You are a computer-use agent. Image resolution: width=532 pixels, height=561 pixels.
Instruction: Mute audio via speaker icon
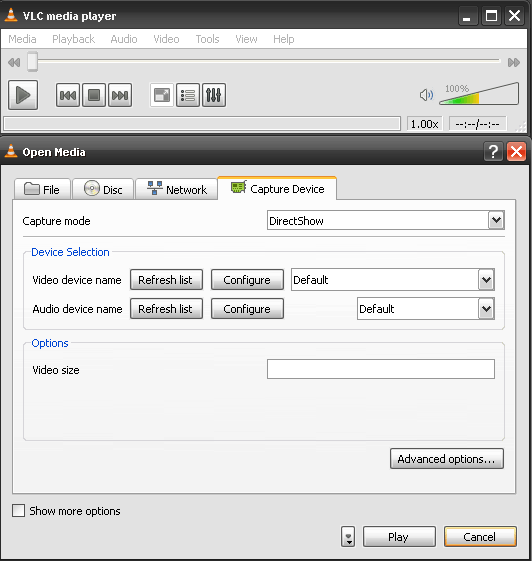click(426, 95)
